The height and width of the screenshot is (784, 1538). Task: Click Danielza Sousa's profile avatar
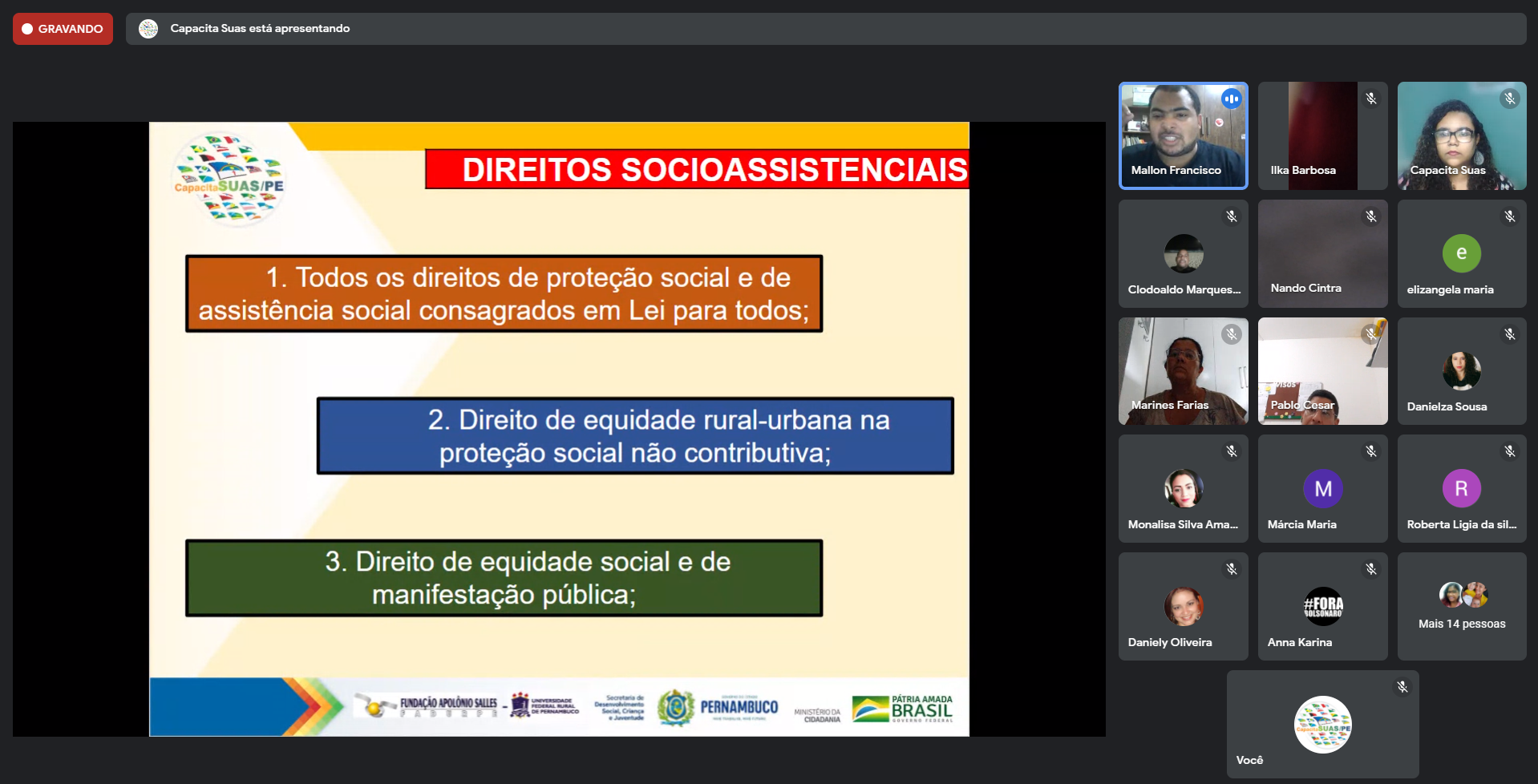(x=1461, y=370)
